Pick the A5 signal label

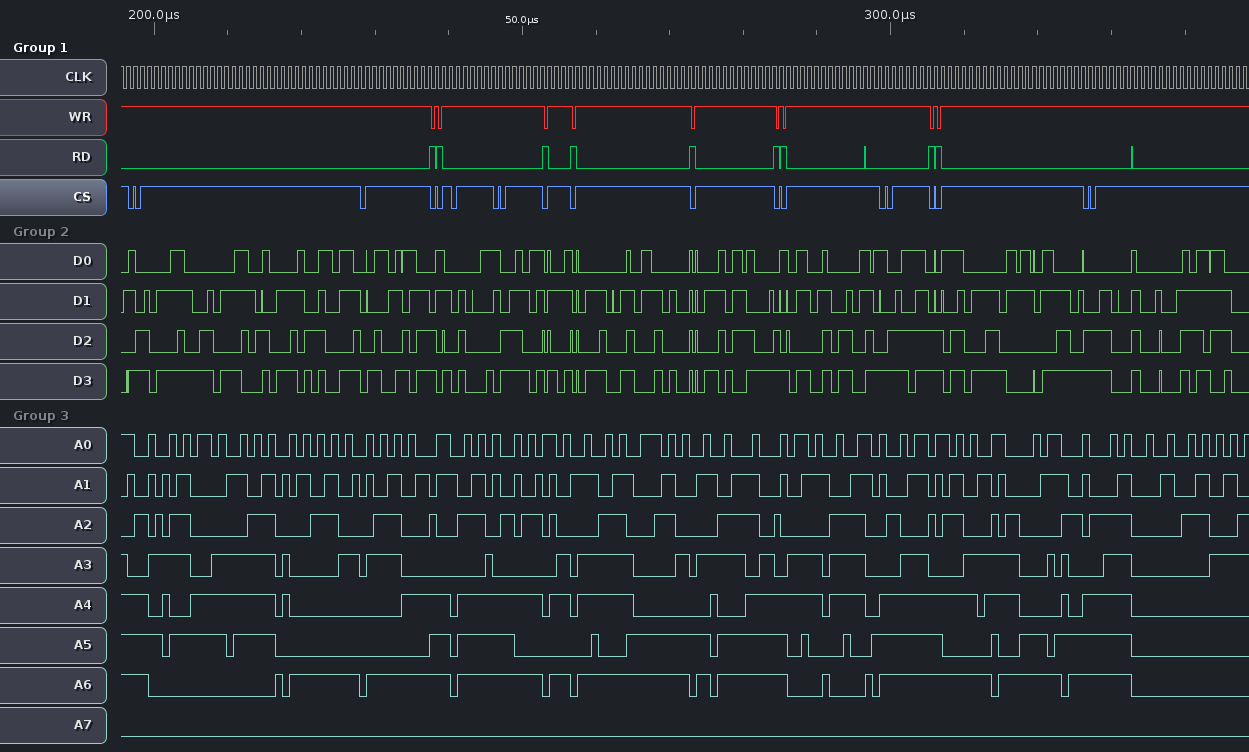[x=53, y=645]
